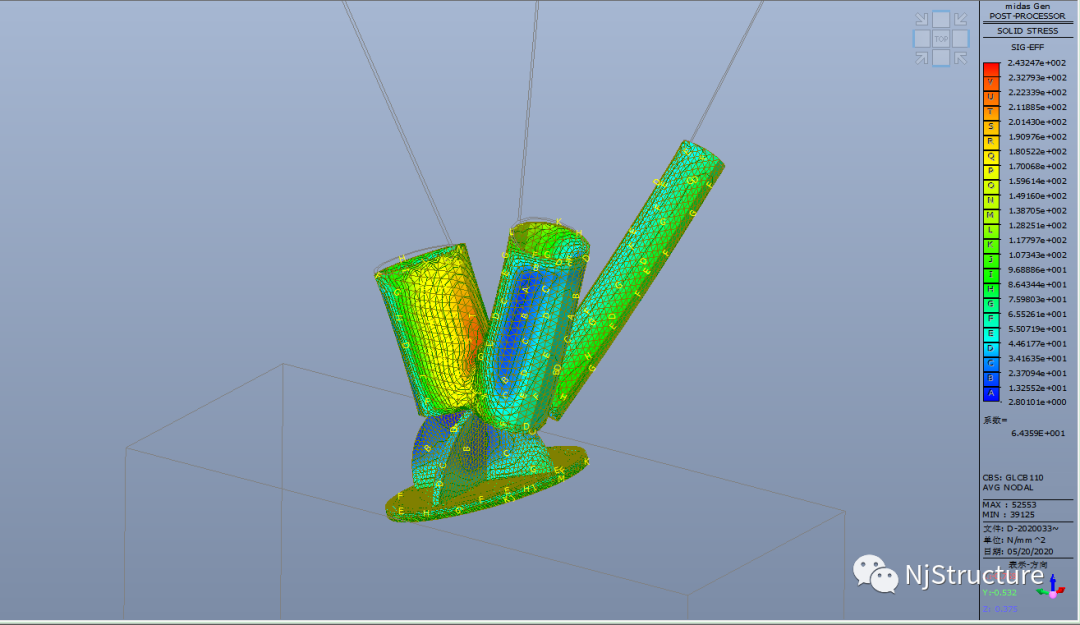1080x625 pixels.
Task: Pick the legend color swatch labeled V
Action: click(x=991, y=83)
